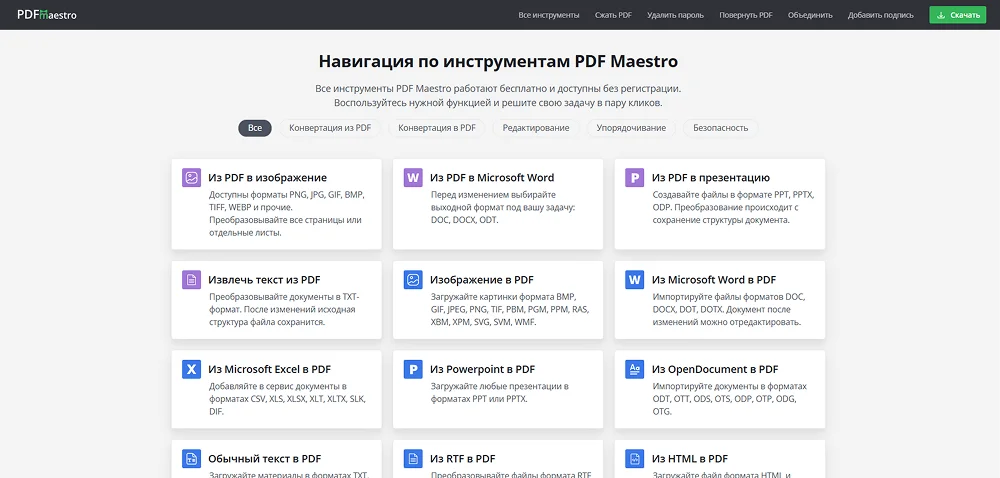Click the P icon for Из Powerpoint в PDF
Viewport: 1000px width, 478px height.
coord(412,370)
